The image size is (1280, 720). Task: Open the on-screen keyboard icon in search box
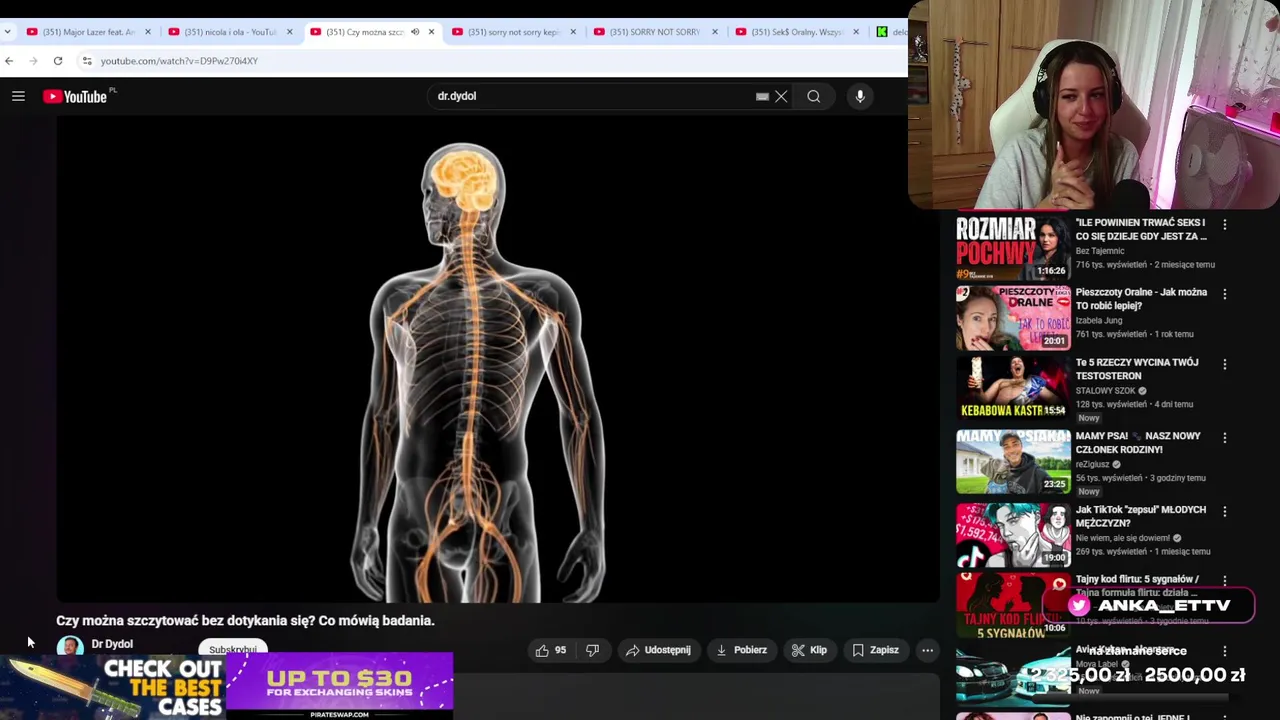[x=762, y=97]
